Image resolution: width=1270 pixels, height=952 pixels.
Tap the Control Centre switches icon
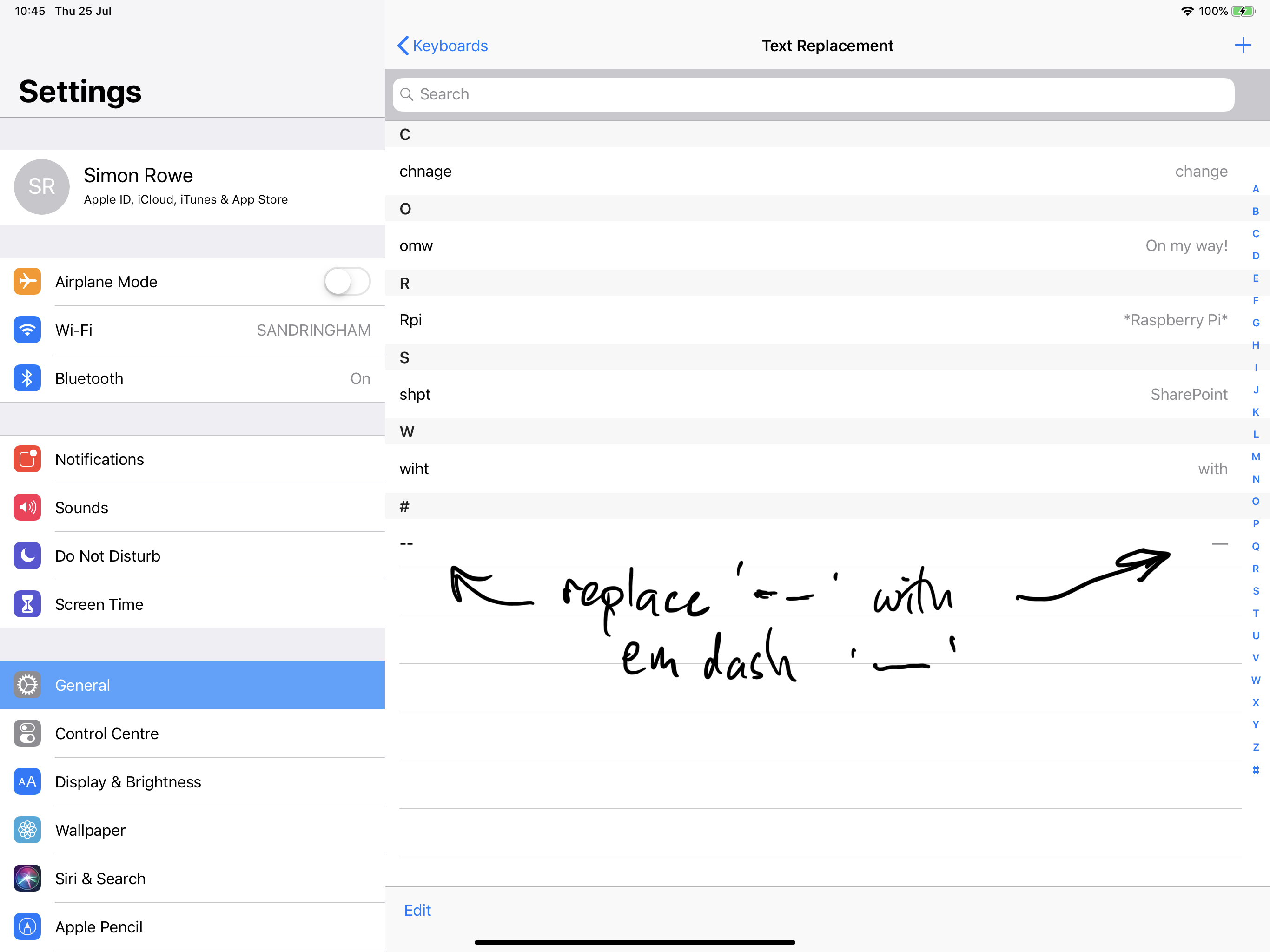tap(27, 733)
